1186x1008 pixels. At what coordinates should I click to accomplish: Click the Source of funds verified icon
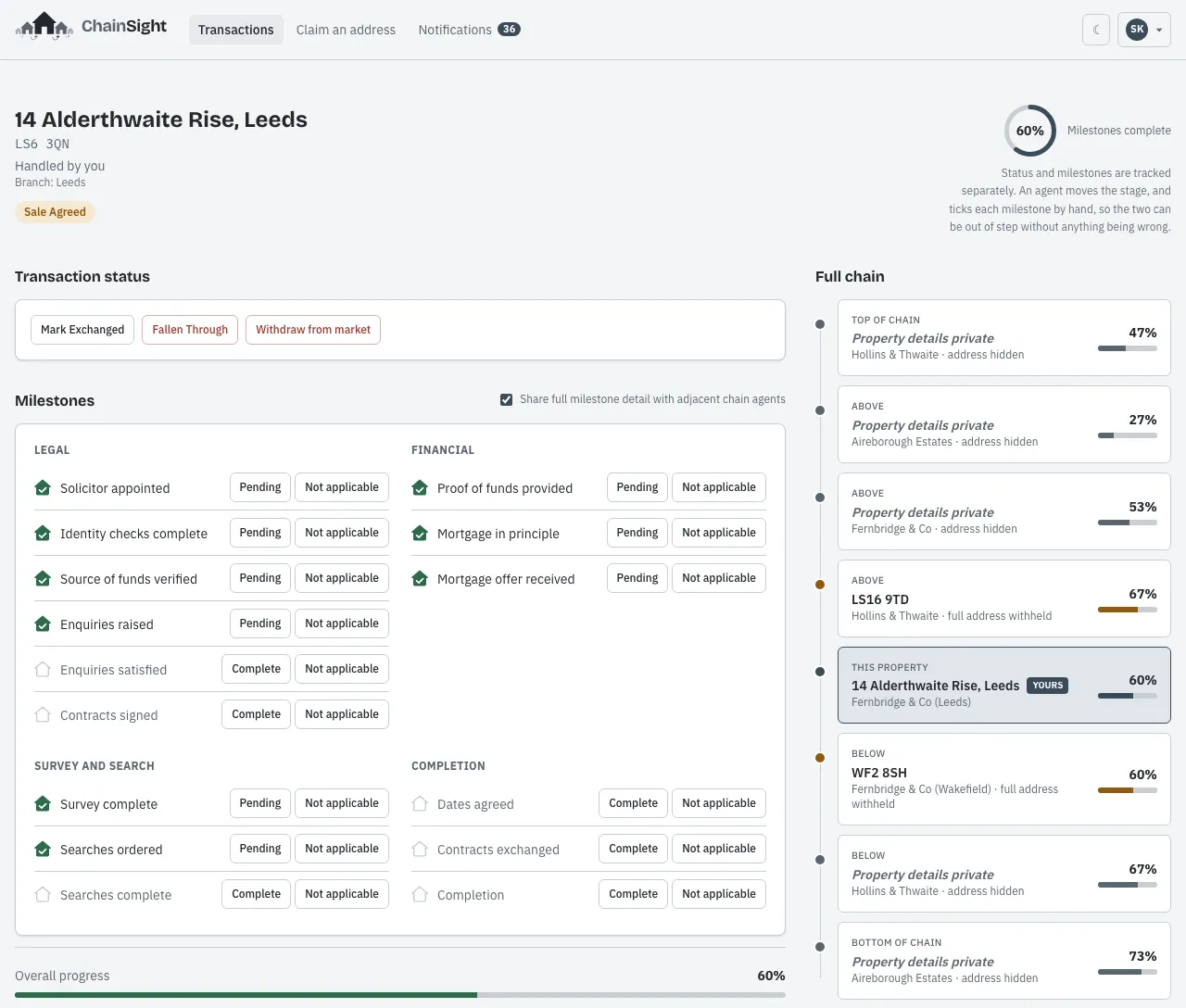(x=43, y=579)
